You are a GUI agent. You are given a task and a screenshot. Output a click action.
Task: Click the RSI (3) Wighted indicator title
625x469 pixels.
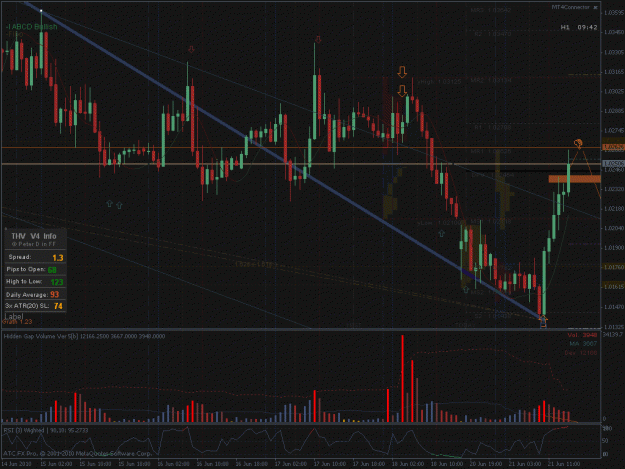(x=46, y=430)
